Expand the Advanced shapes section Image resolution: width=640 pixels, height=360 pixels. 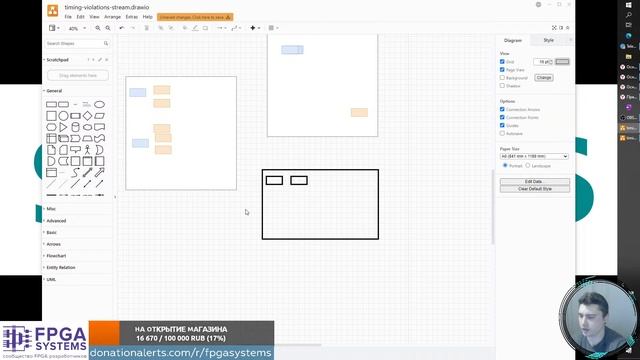point(56,221)
